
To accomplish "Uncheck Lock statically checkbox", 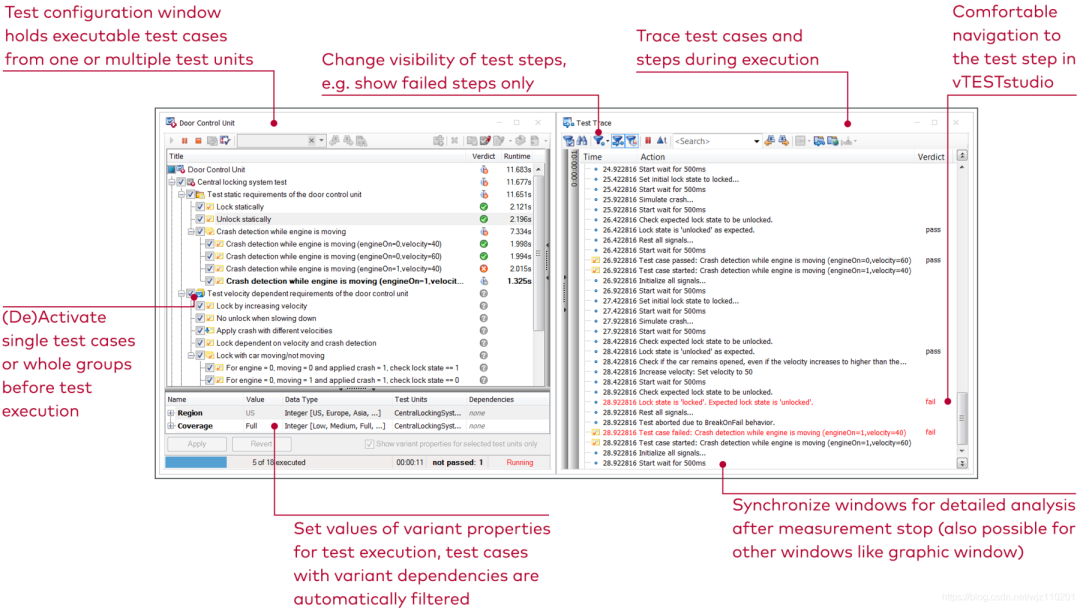I will pyautogui.click(x=200, y=207).
